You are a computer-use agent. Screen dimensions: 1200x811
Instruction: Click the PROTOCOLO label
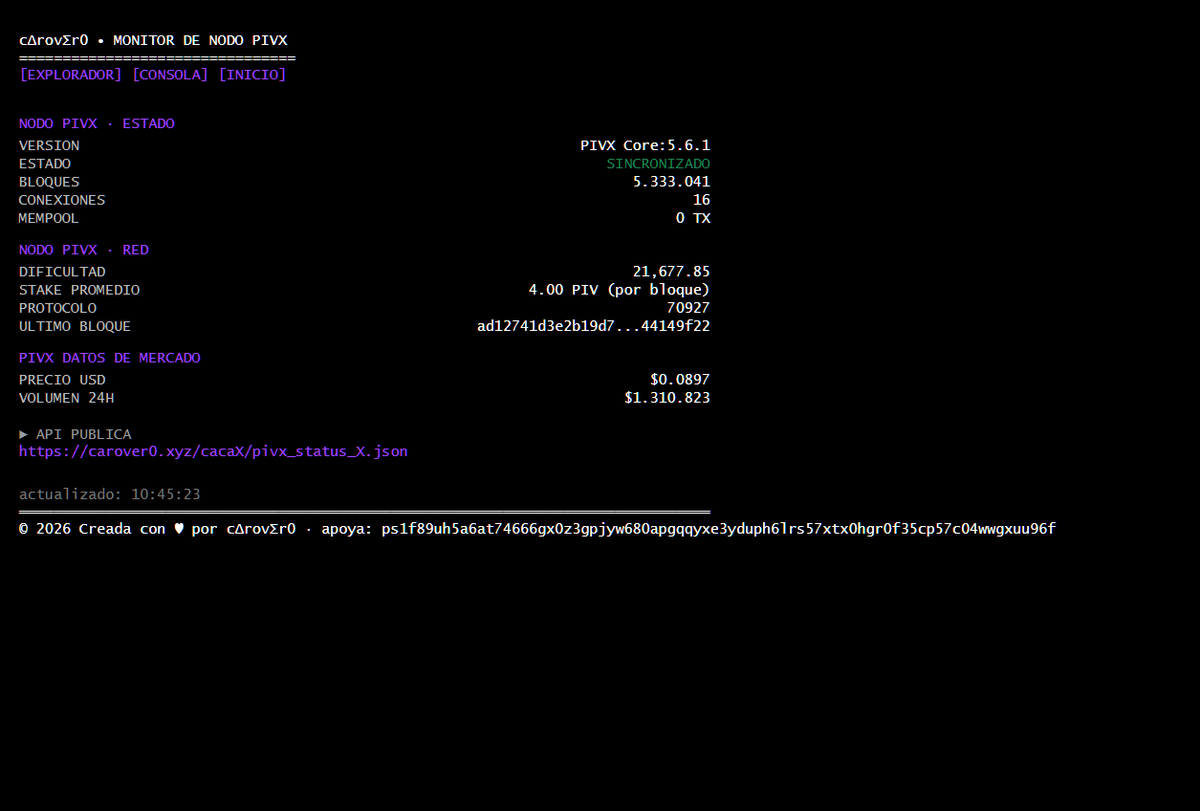click(x=58, y=308)
